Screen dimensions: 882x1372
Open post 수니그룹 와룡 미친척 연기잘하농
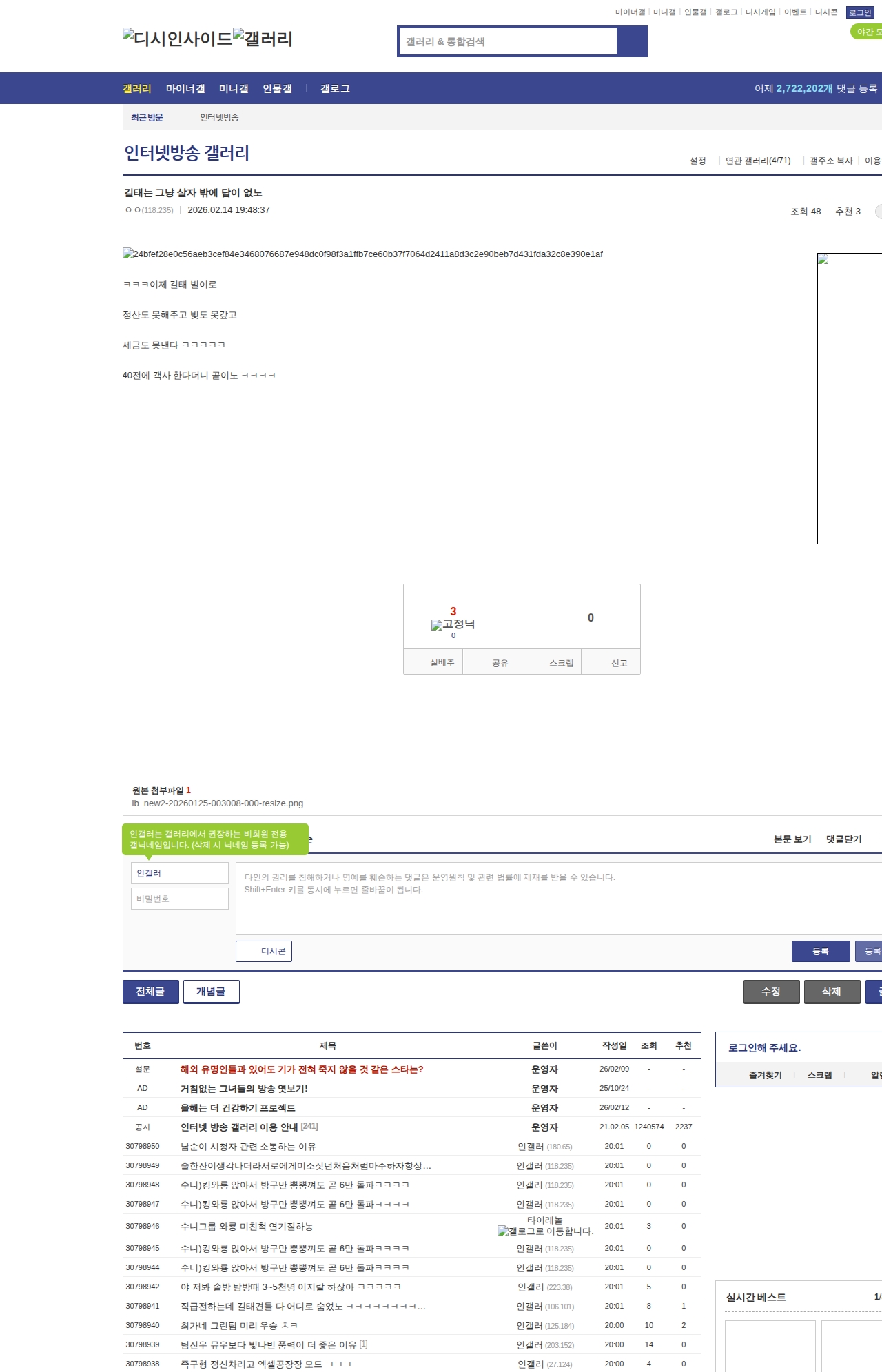pos(247,1227)
